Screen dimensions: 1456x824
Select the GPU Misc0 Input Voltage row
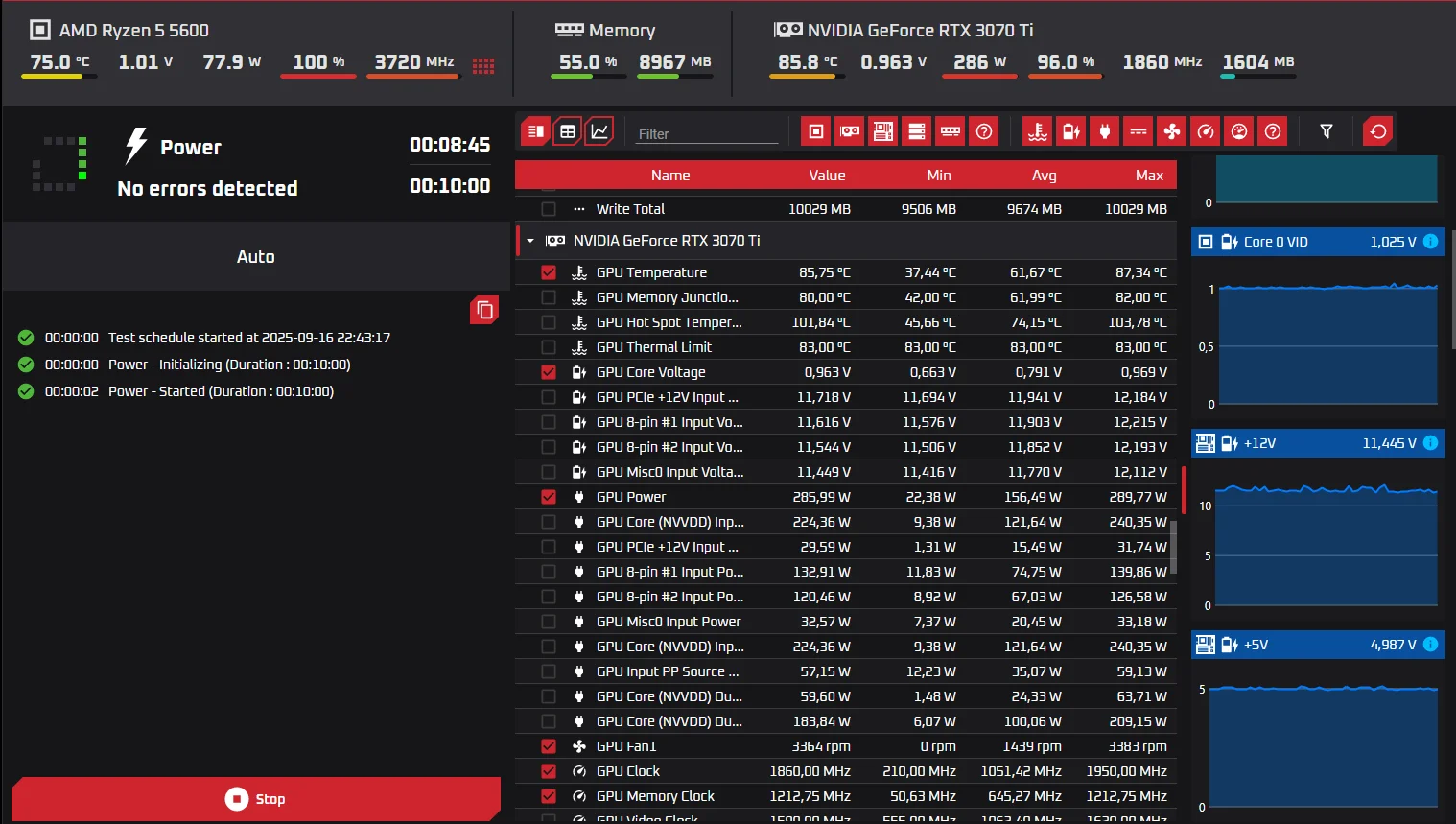click(846, 472)
